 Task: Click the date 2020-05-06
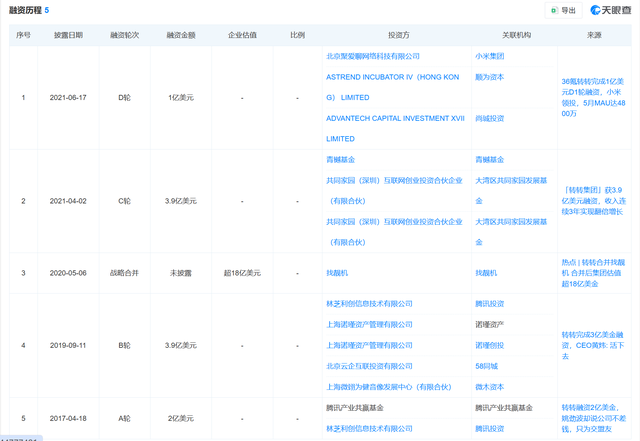coord(68,273)
